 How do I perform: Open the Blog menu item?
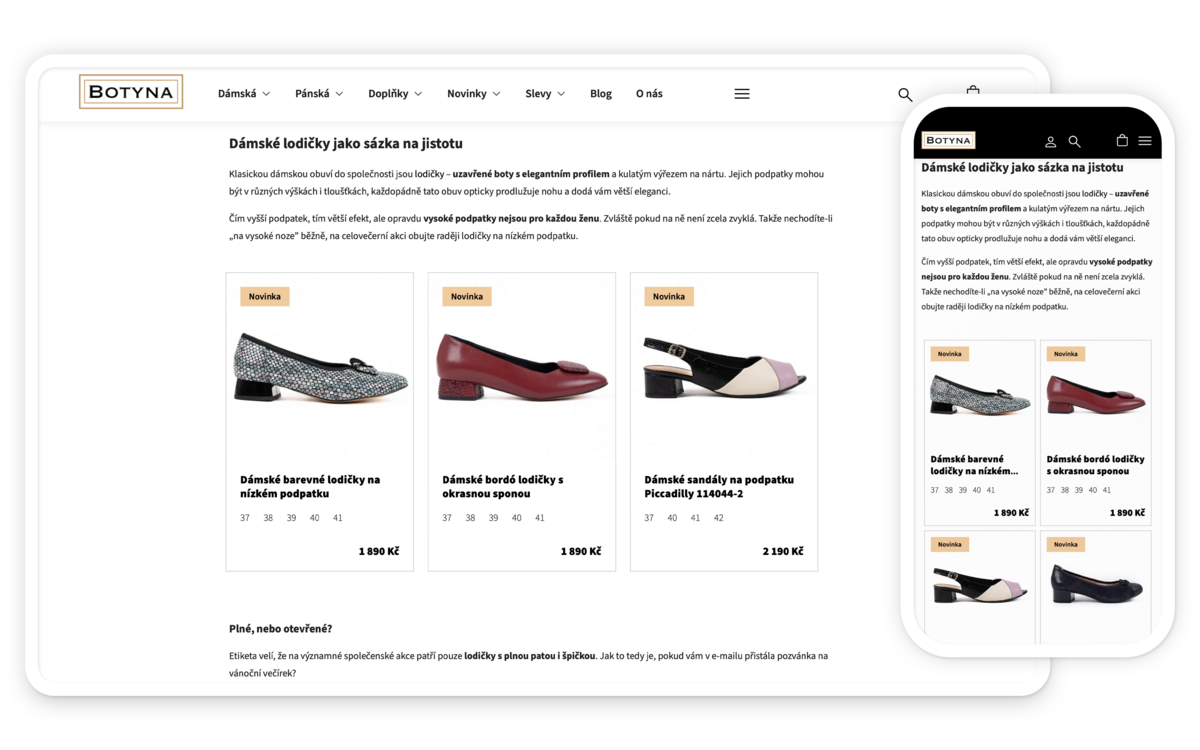click(x=601, y=94)
